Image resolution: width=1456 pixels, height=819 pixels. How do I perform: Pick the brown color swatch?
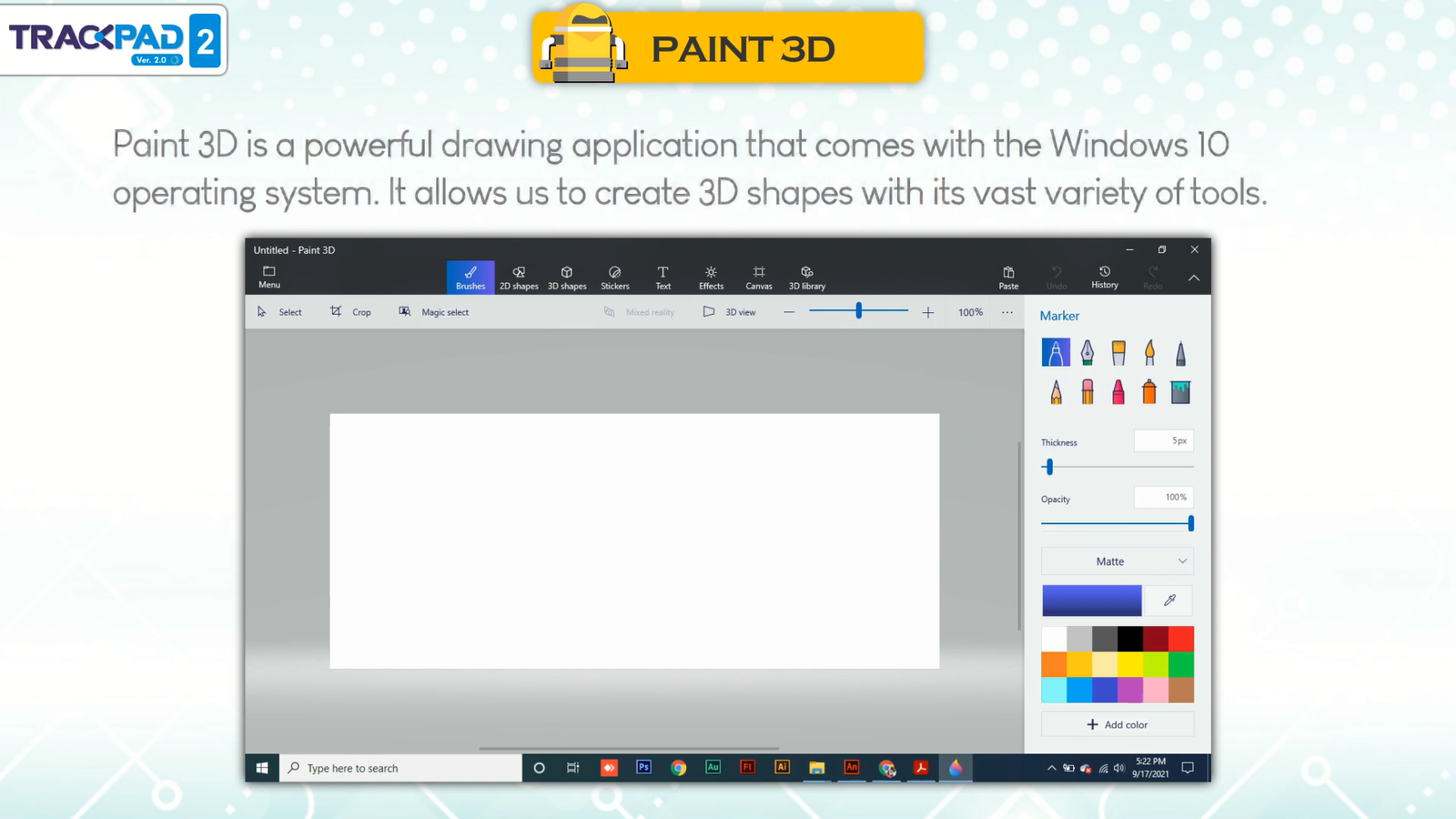coord(1181,690)
